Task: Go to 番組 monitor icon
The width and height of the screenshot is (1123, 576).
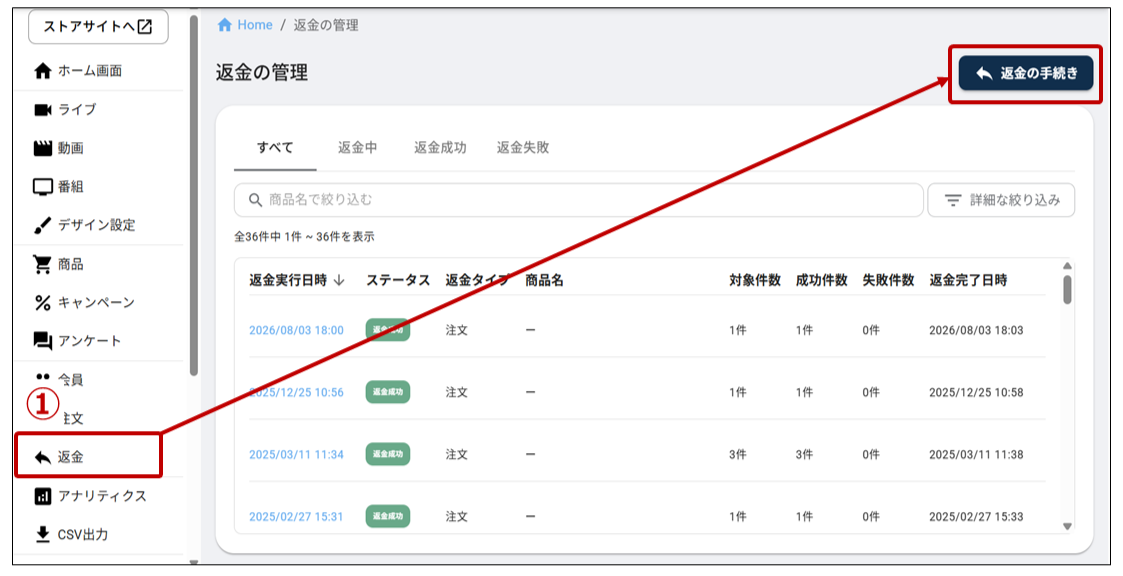Action: [x=43, y=187]
